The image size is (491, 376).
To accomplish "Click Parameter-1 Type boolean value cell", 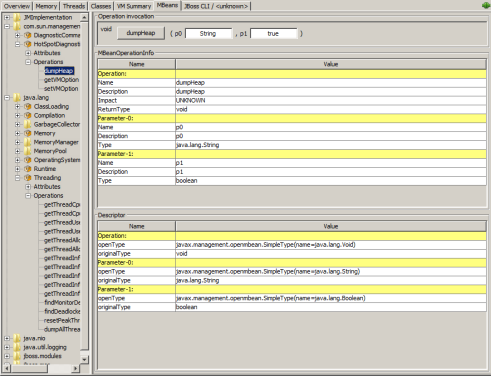I will (331, 181).
